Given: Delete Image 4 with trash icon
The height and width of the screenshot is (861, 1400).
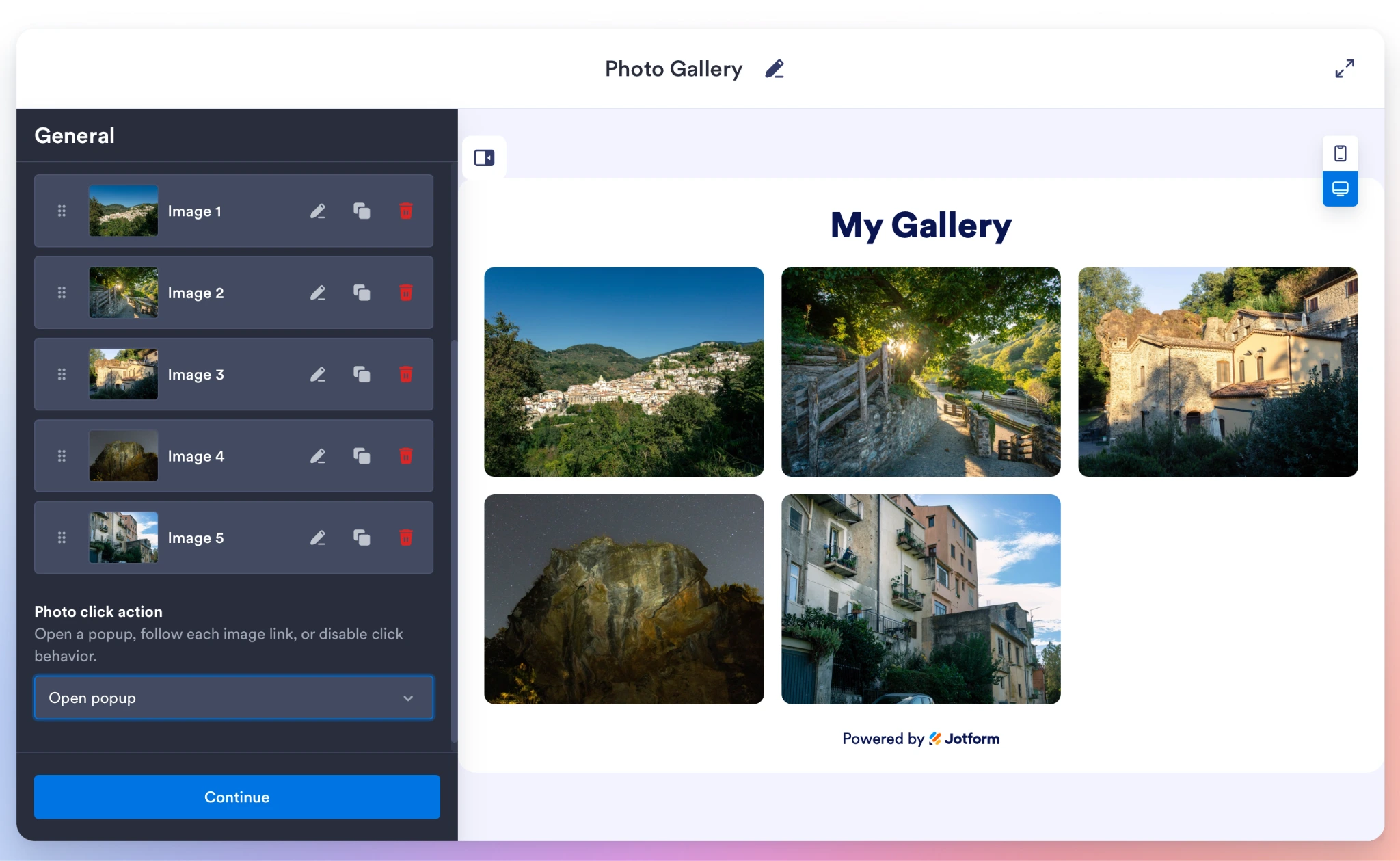Looking at the screenshot, I should (406, 455).
